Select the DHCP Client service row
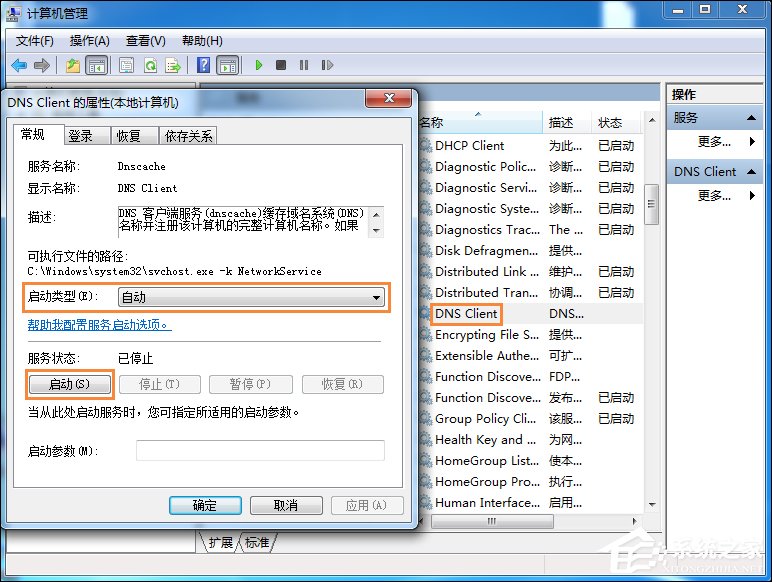772x582 pixels. [469, 145]
